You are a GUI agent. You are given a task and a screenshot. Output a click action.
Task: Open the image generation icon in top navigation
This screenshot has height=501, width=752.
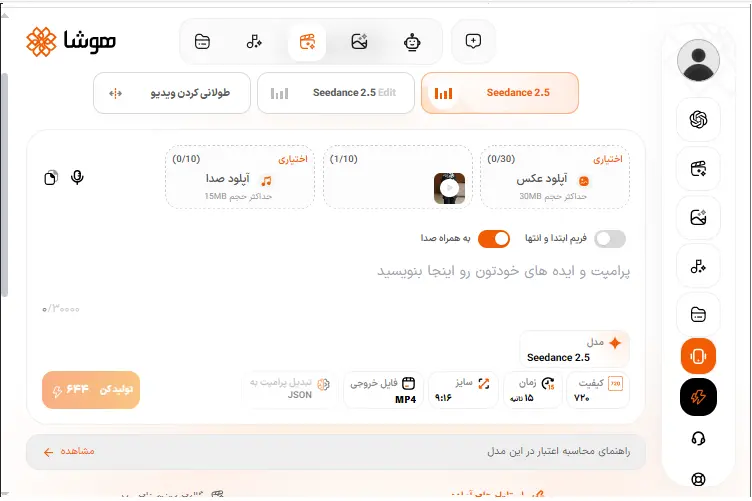coord(359,42)
